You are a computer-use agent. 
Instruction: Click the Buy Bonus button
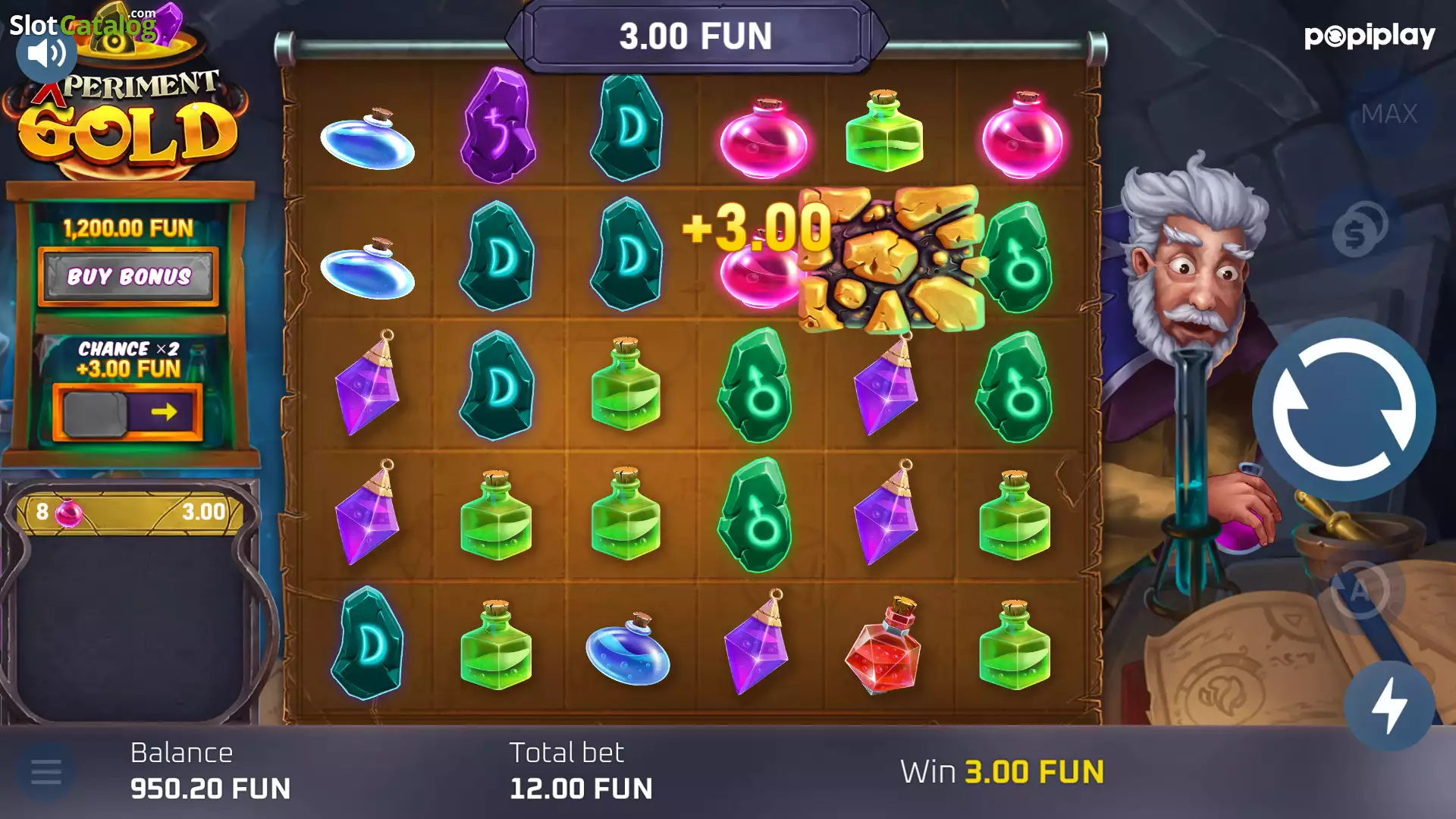coord(129,276)
